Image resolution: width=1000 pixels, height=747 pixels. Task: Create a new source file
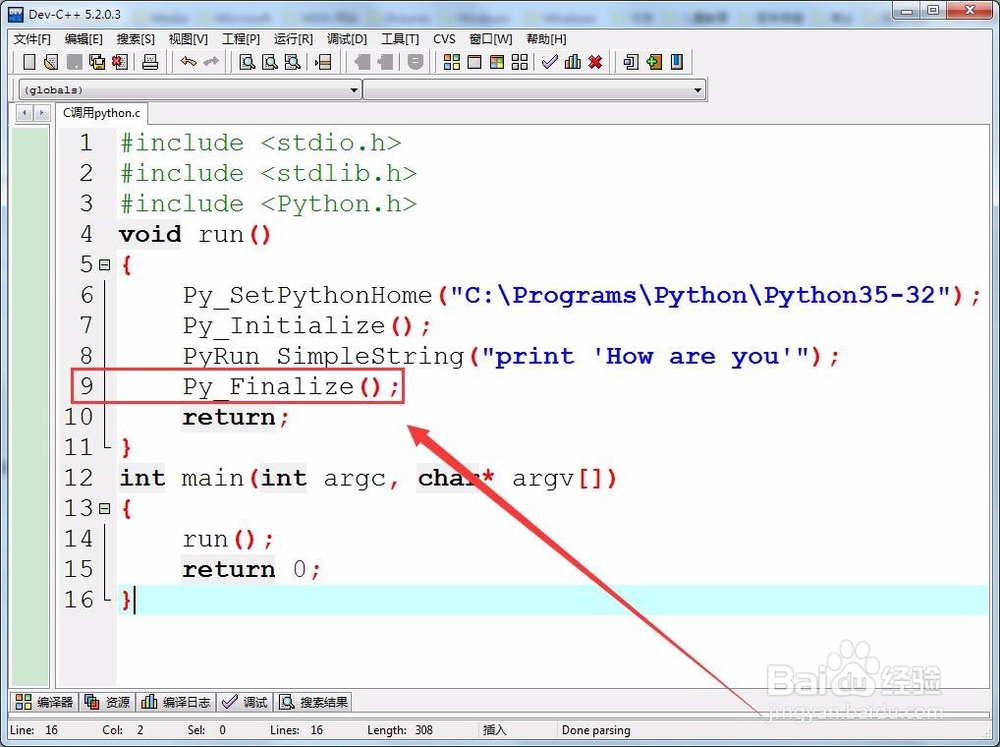tap(29, 62)
